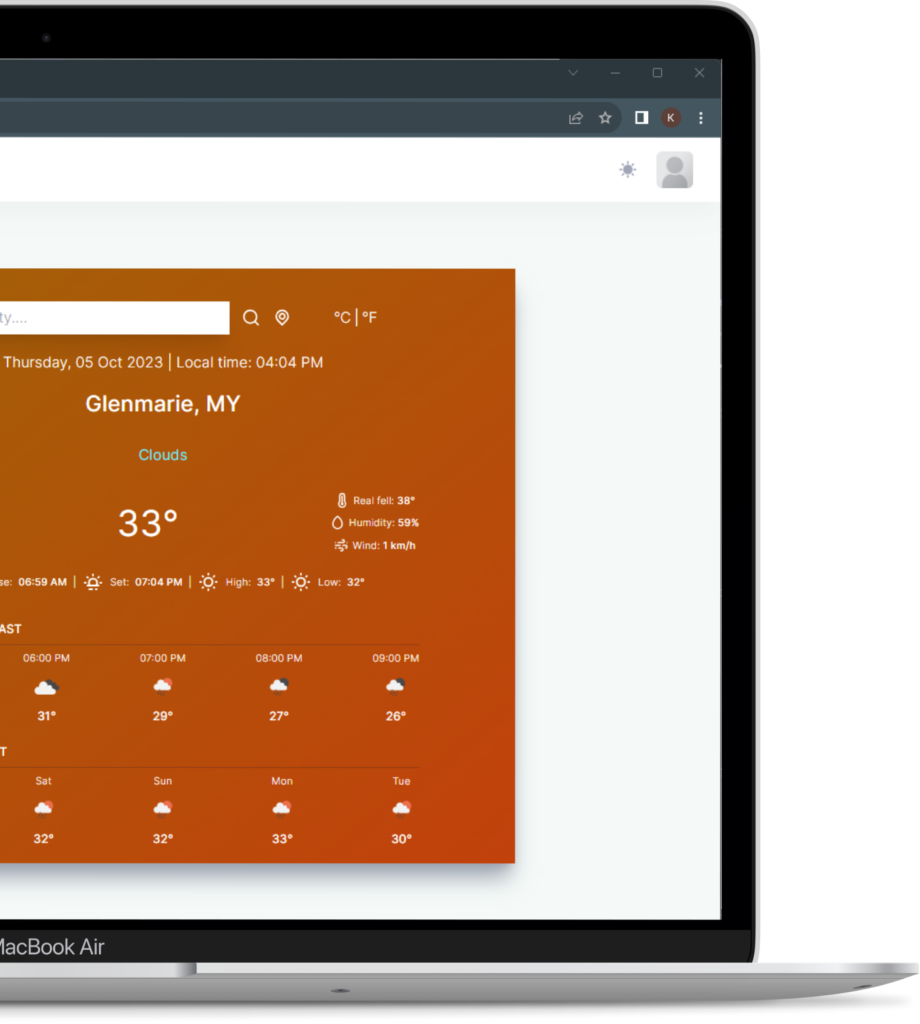Click the Mon daily forecast icon
Viewport: 920px width, 1024px height.
point(281,809)
